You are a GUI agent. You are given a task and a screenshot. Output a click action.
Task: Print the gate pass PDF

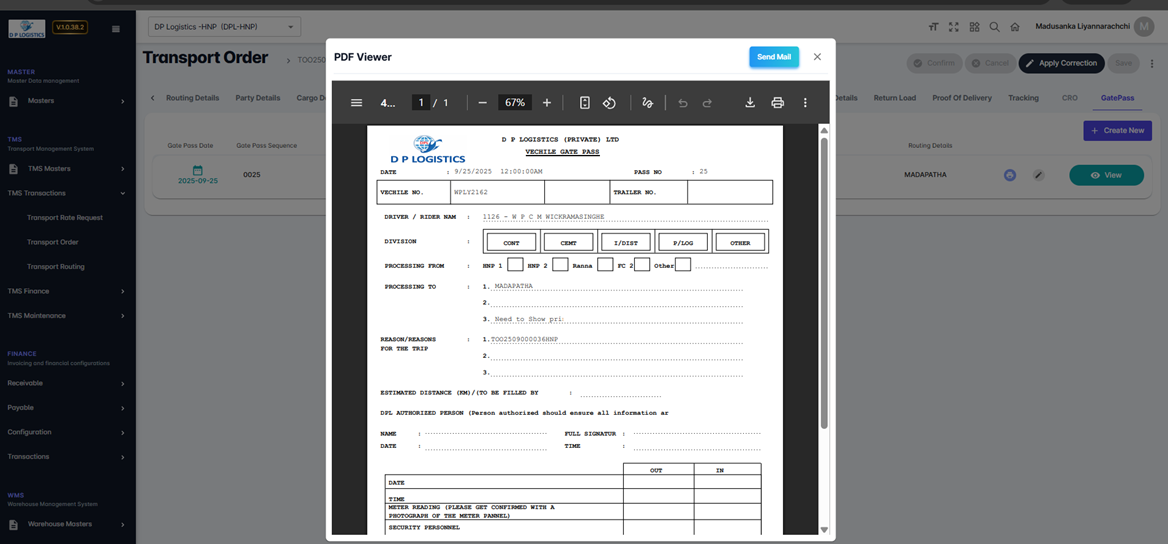tap(777, 103)
